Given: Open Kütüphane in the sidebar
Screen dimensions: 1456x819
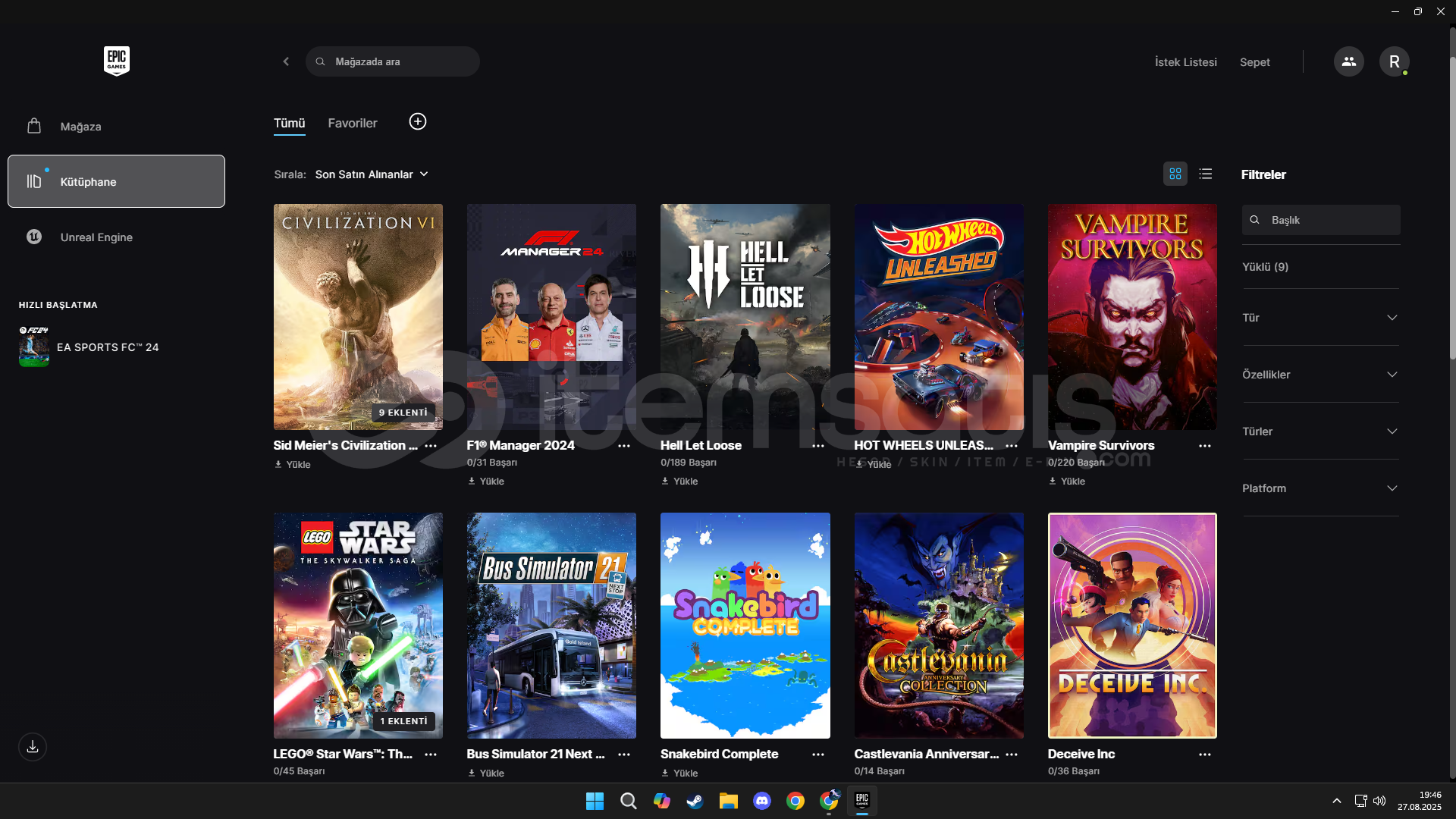Looking at the screenshot, I should pyautogui.click(x=116, y=181).
